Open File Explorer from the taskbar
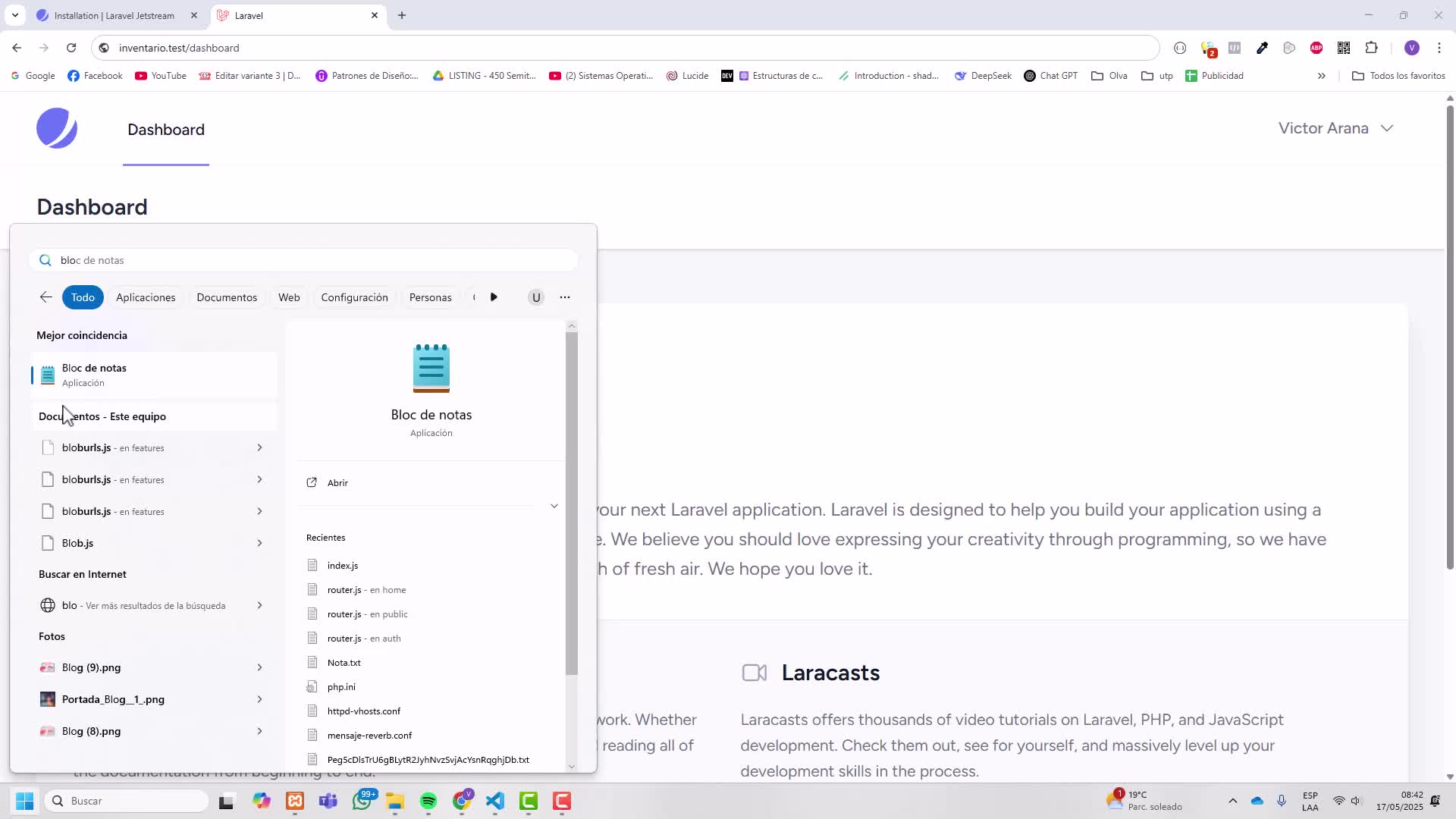Image resolution: width=1456 pixels, height=819 pixels. [394, 802]
